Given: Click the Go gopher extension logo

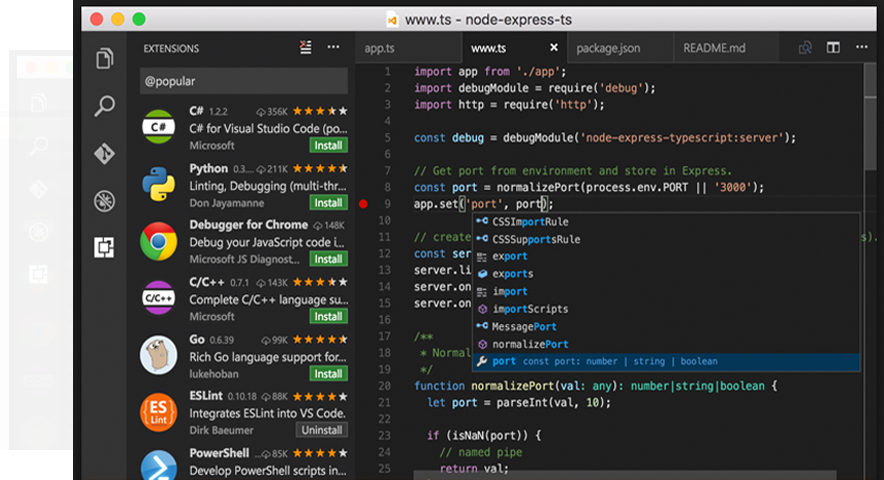Looking at the screenshot, I should [158, 355].
